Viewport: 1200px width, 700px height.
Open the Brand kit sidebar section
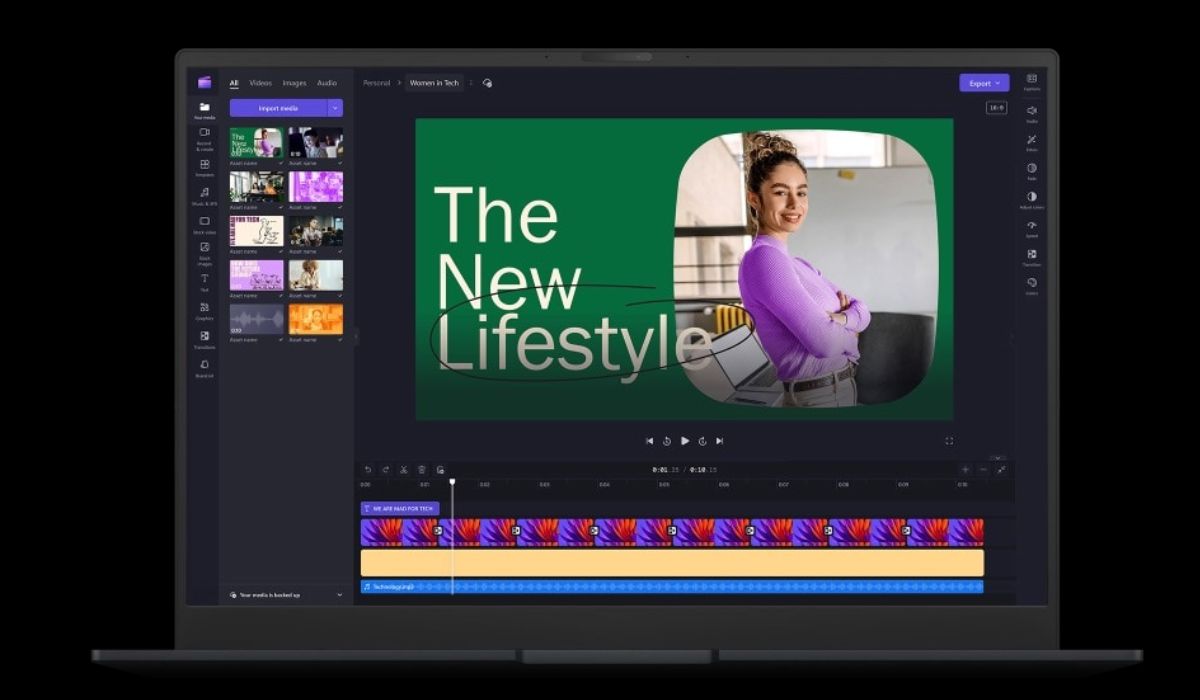coord(204,368)
